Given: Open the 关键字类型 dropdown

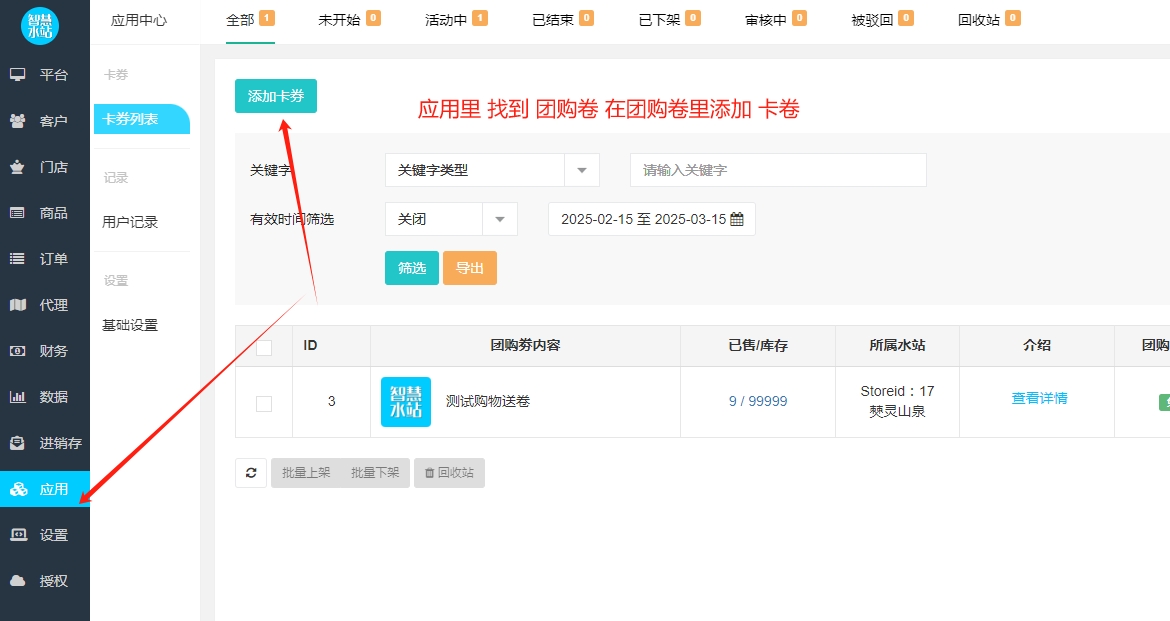Looking at the screenshot, I should tap(490, 170).
